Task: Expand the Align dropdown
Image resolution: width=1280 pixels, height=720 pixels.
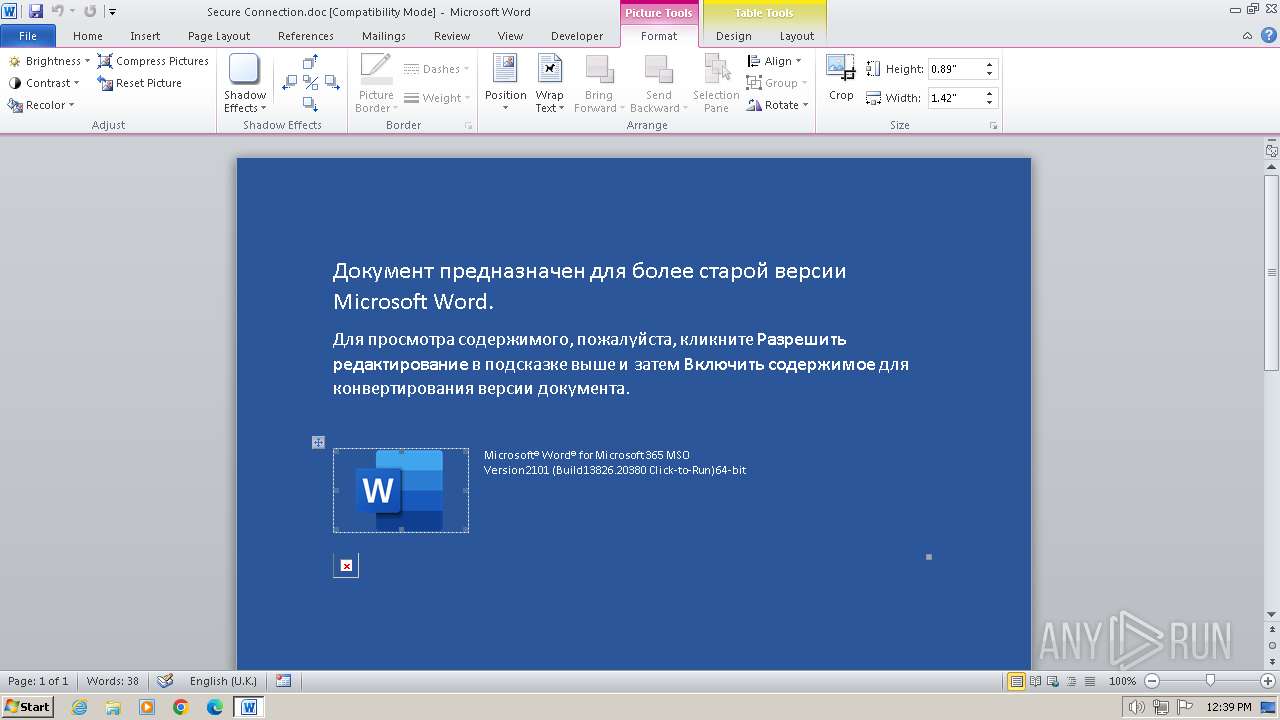Action: 774,61
